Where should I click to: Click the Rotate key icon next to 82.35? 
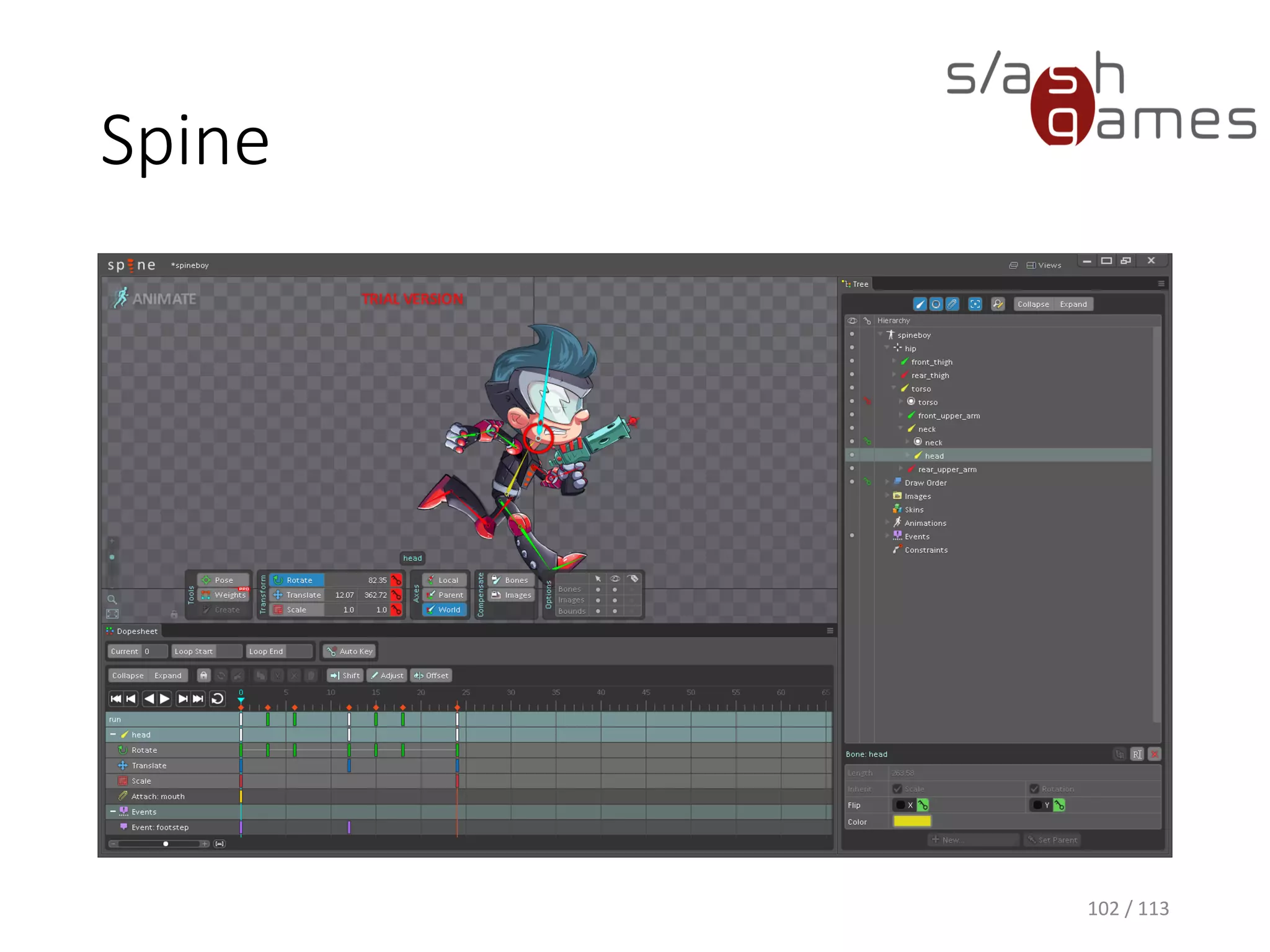[396, 580]
